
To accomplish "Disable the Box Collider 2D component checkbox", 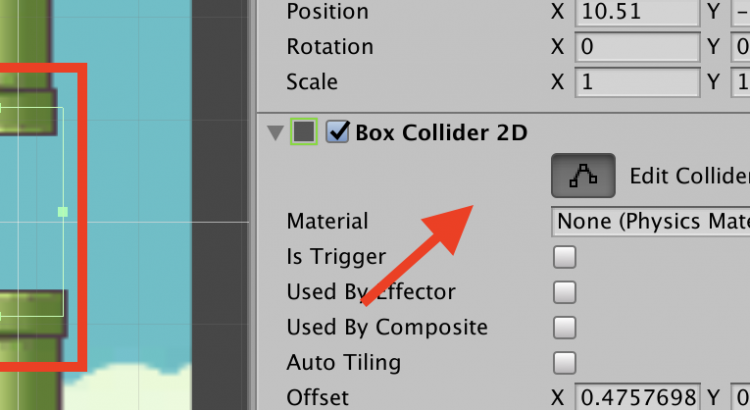I will pyautogui.click(x=337, y=131).
